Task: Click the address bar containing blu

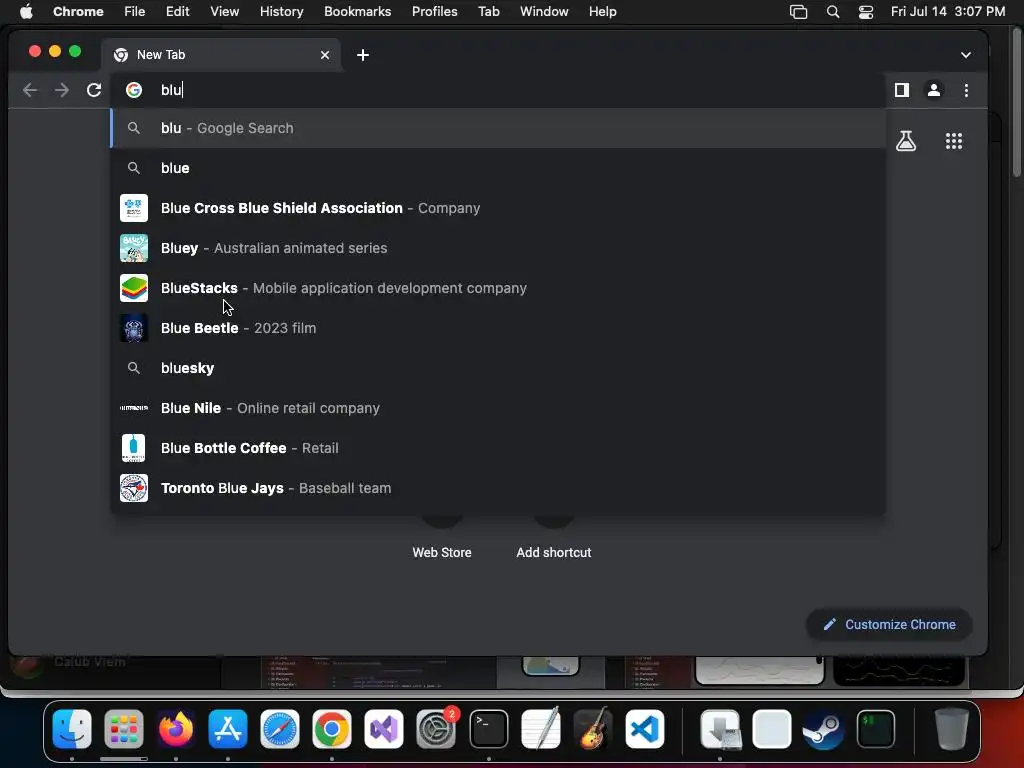Action: (x=498, y=90)
